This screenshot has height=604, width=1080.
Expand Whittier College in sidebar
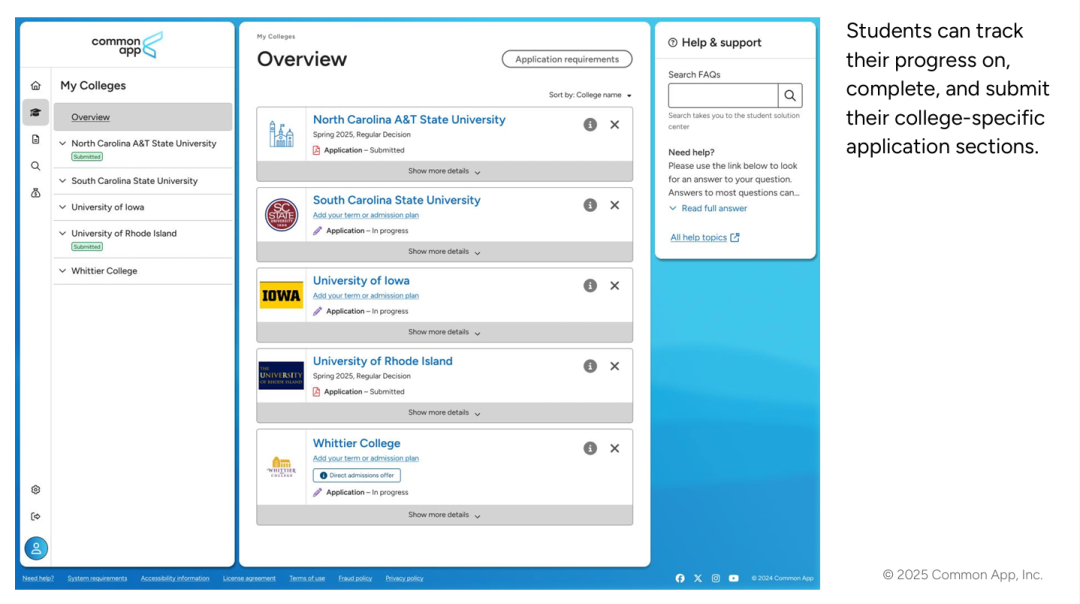(63, 271)
